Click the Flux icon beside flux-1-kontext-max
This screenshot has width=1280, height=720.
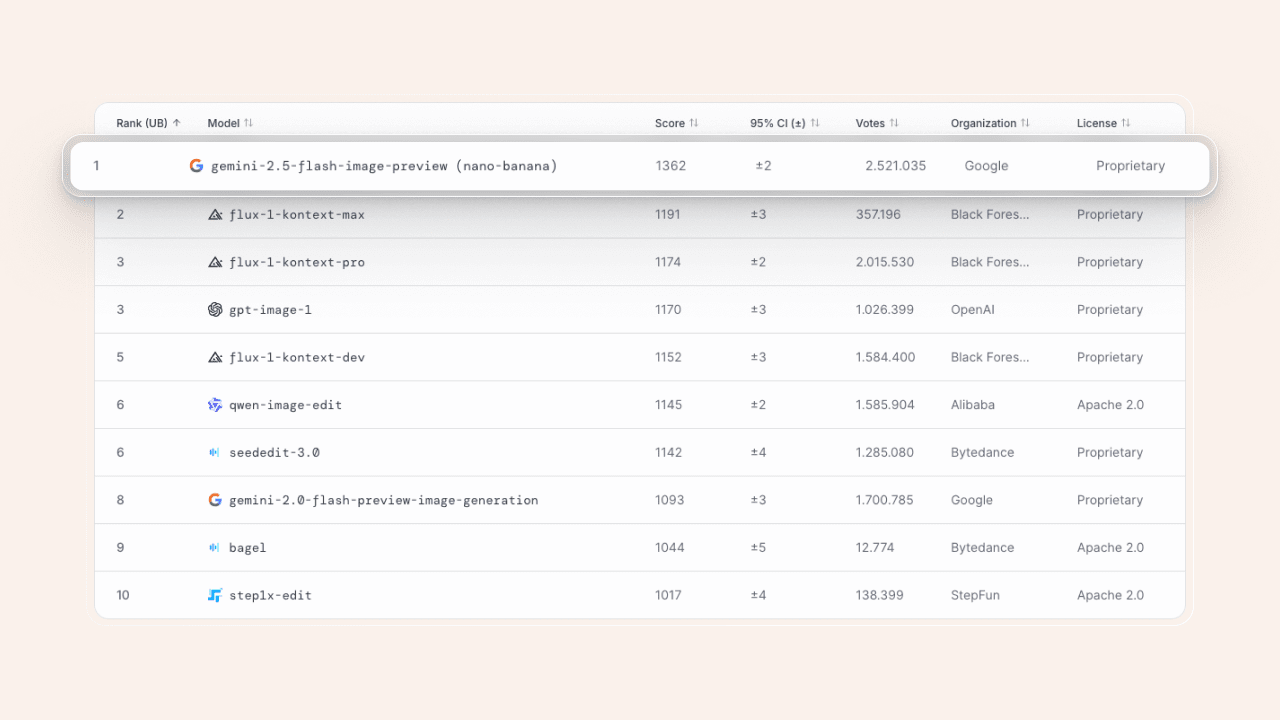tap(215, 214)
